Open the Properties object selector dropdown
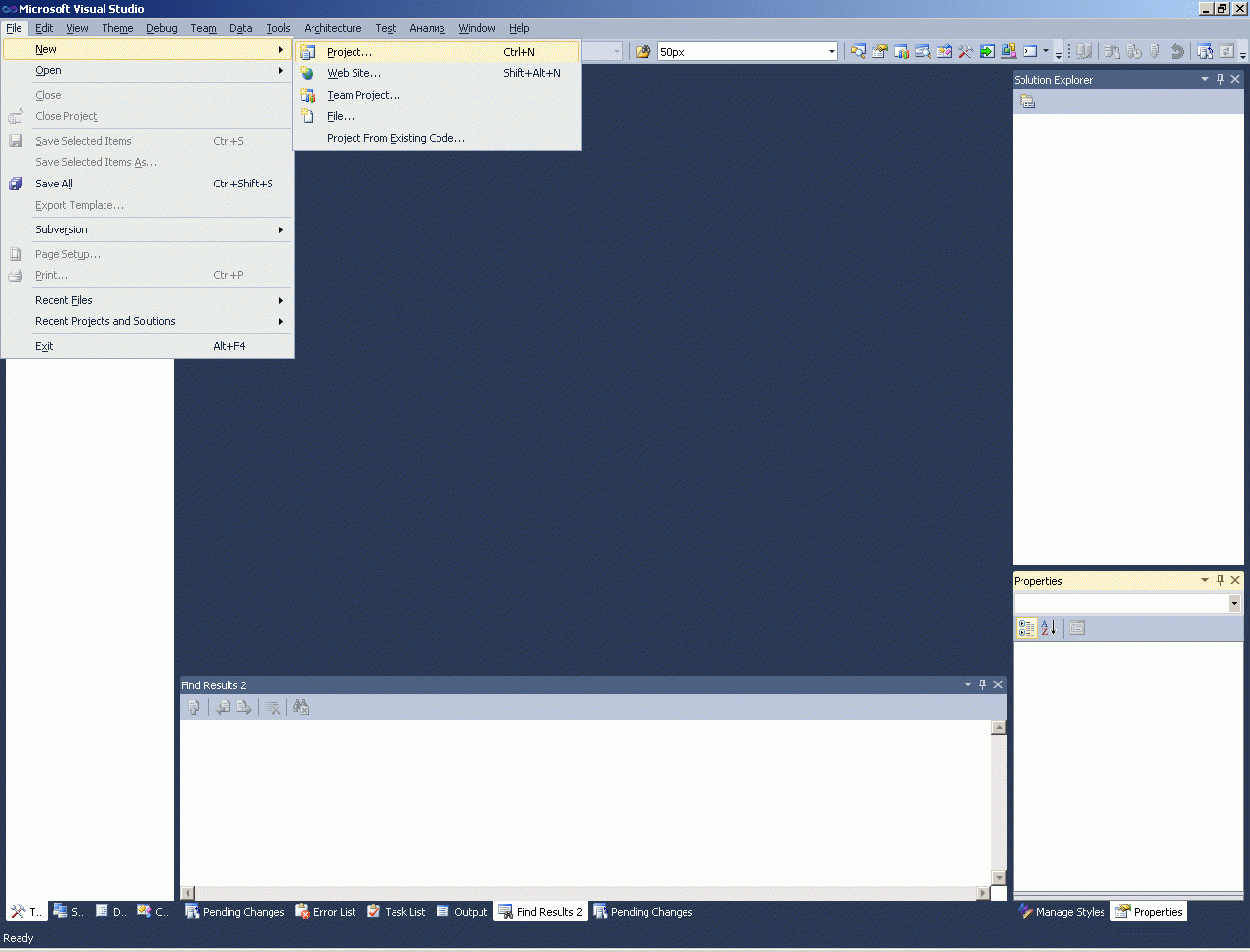This screenshot has height=952, width=1250. (x=1234, y=604)
